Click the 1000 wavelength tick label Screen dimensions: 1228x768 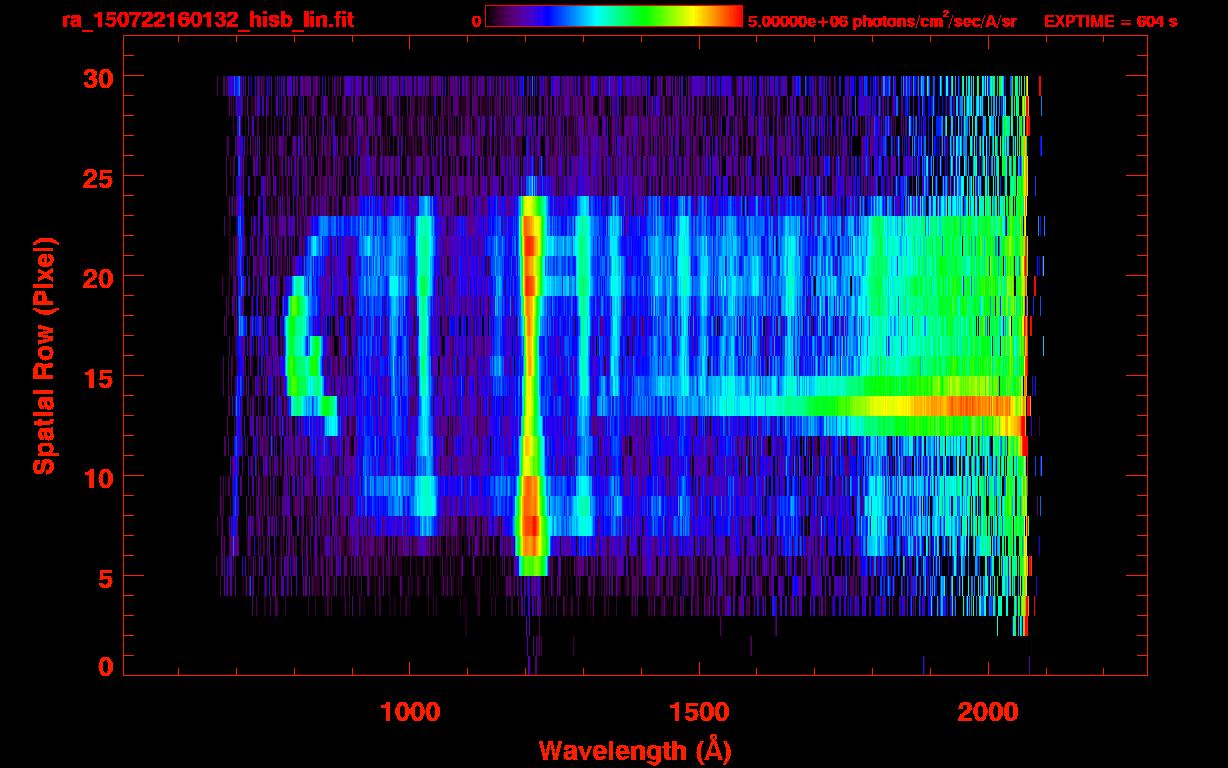click(x=409, y=712)
